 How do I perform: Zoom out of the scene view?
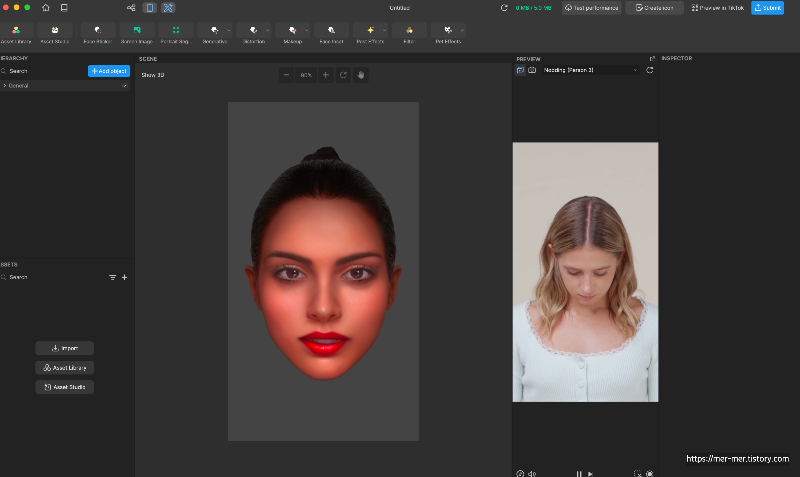pos(286,75)
